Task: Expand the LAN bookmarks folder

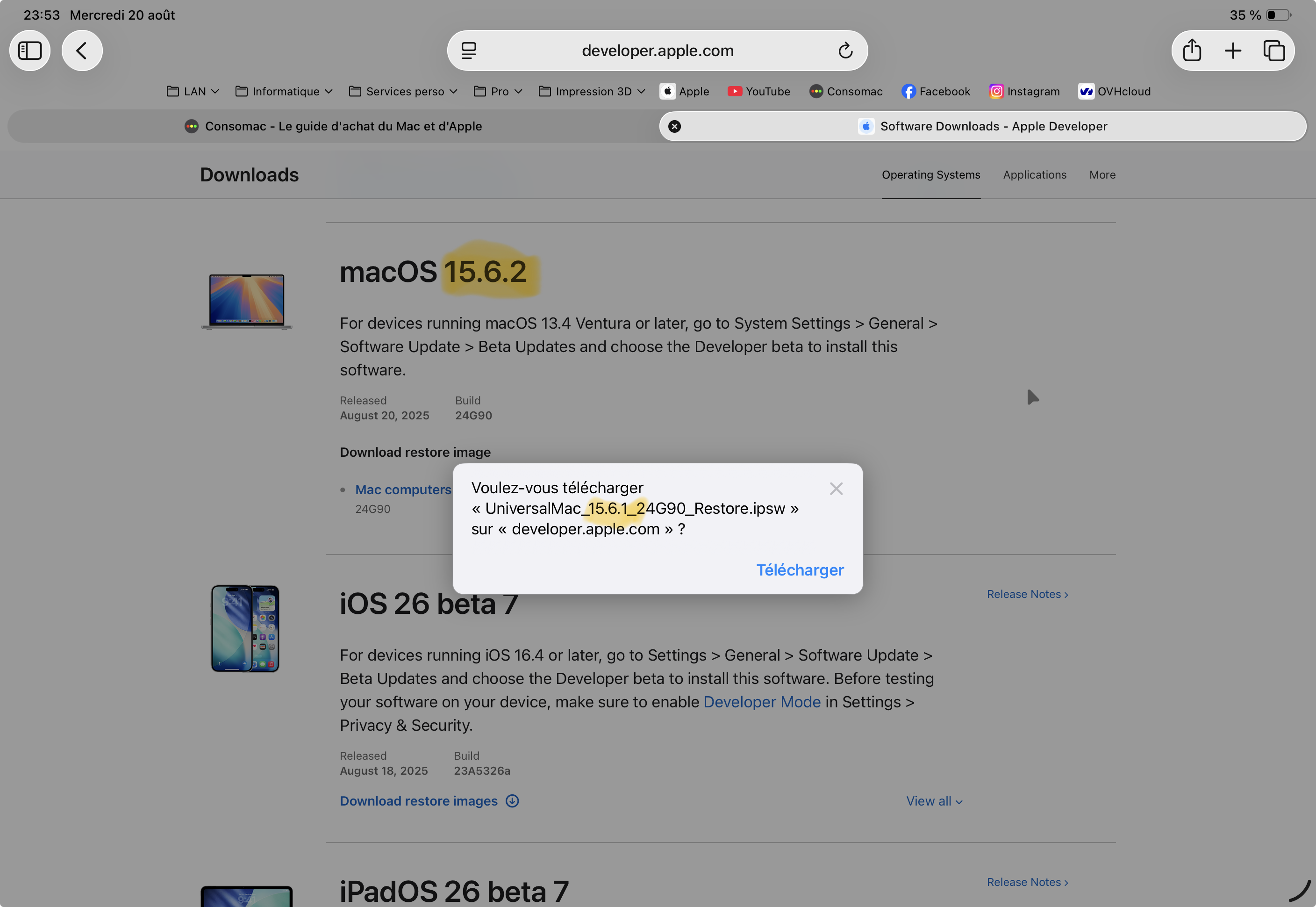Action: tap(193, 92)
